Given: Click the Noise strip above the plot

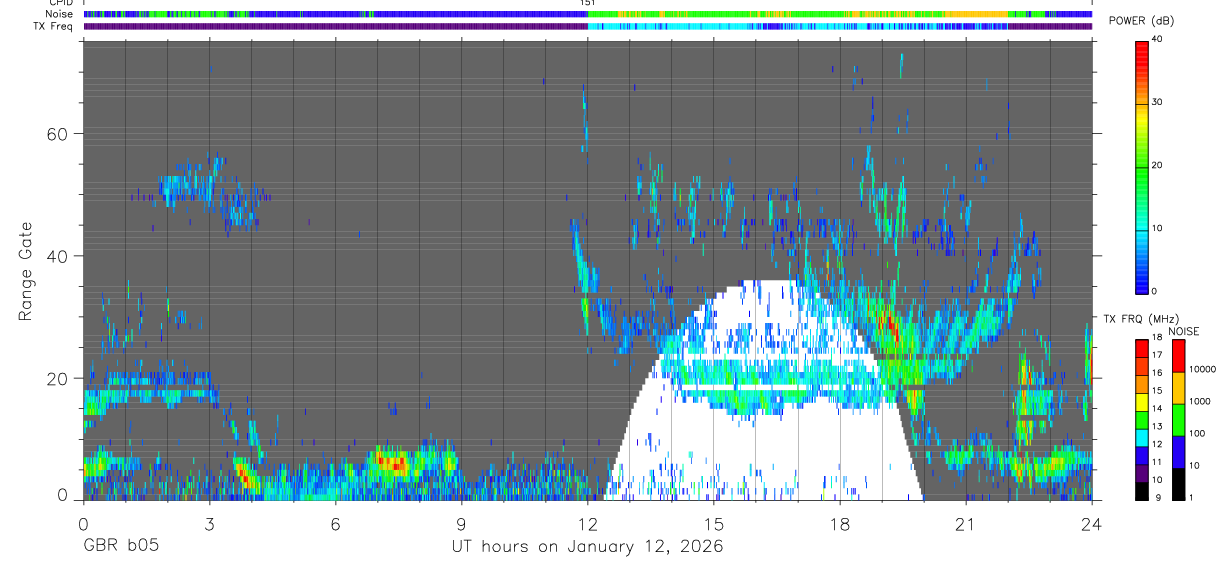Looking at the screenshot, I should [587, 15].
